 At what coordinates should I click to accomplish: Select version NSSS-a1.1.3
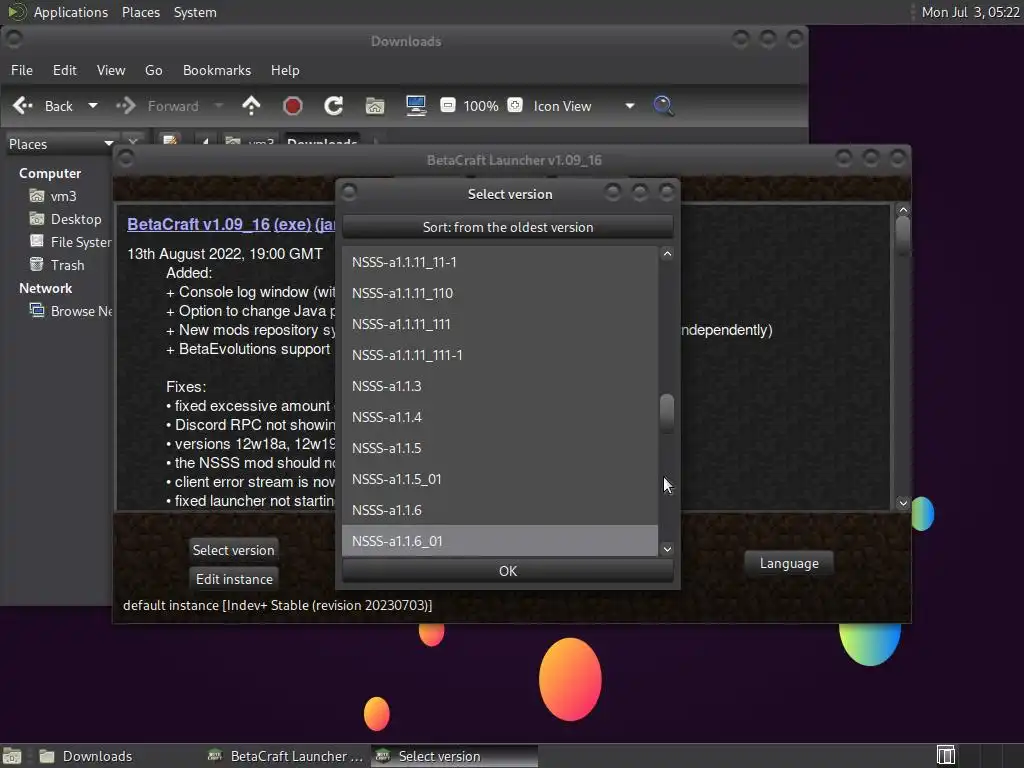(500, 386)
